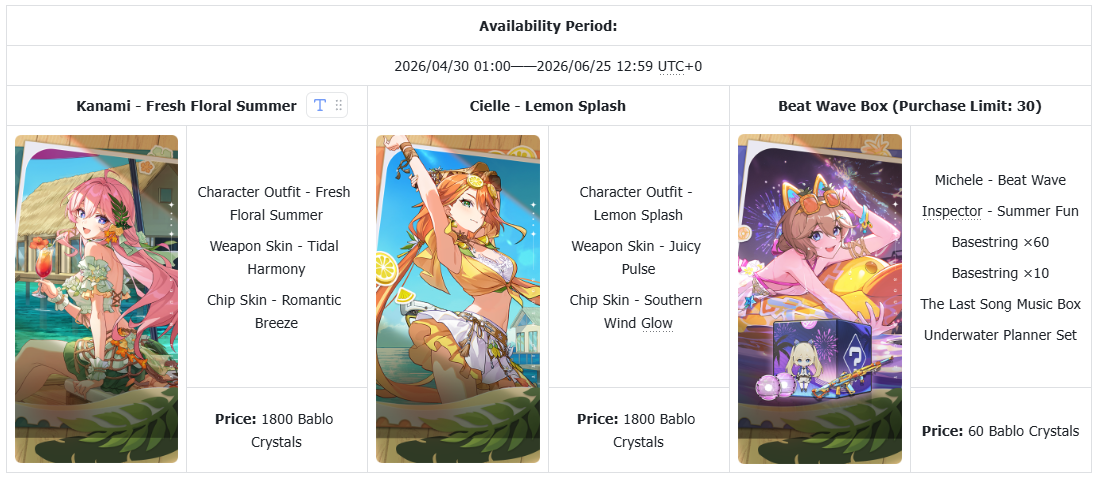Image resolution: width=1100 pixels, height=479 pixels.
Task: Click the UTC+0 timezone abbreviation
Action: point(680,66)
